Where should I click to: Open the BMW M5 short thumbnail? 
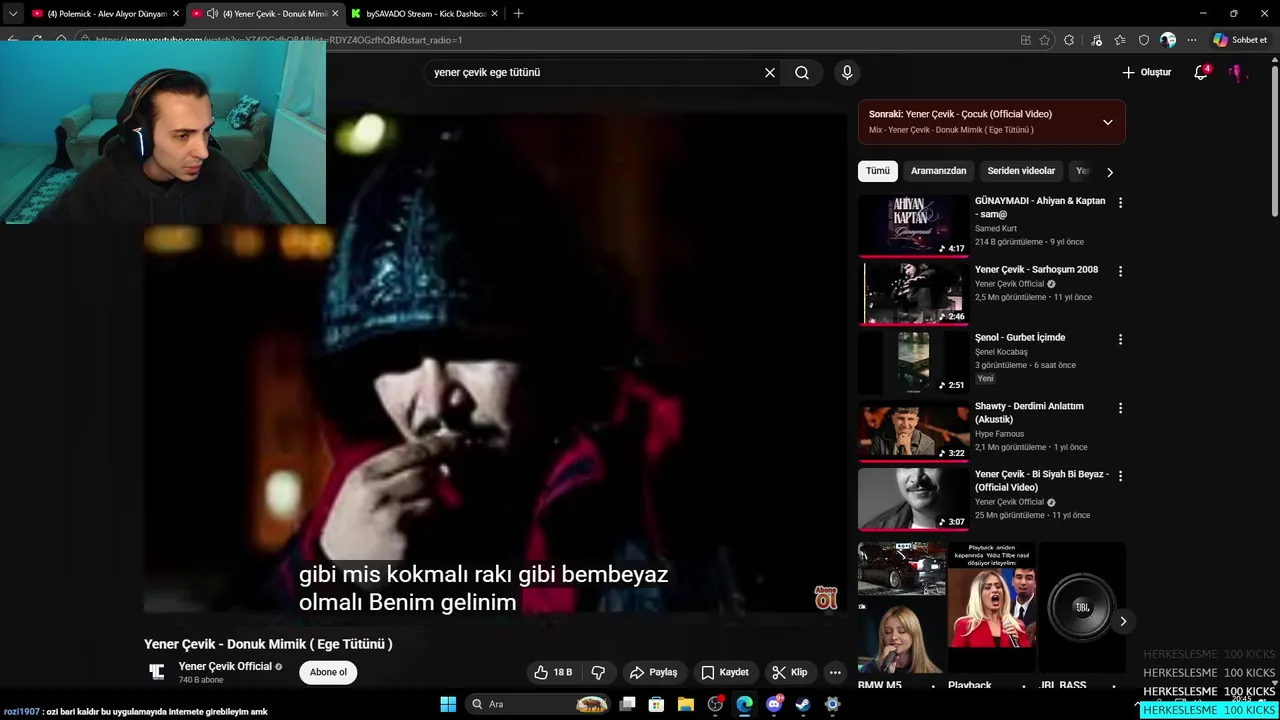point(901,607)
